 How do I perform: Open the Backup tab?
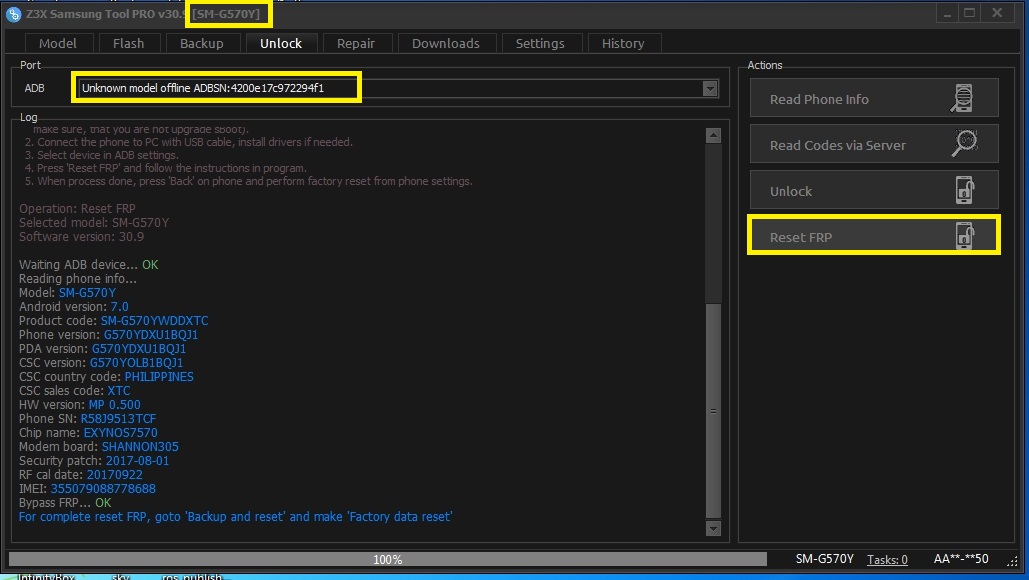201,43
